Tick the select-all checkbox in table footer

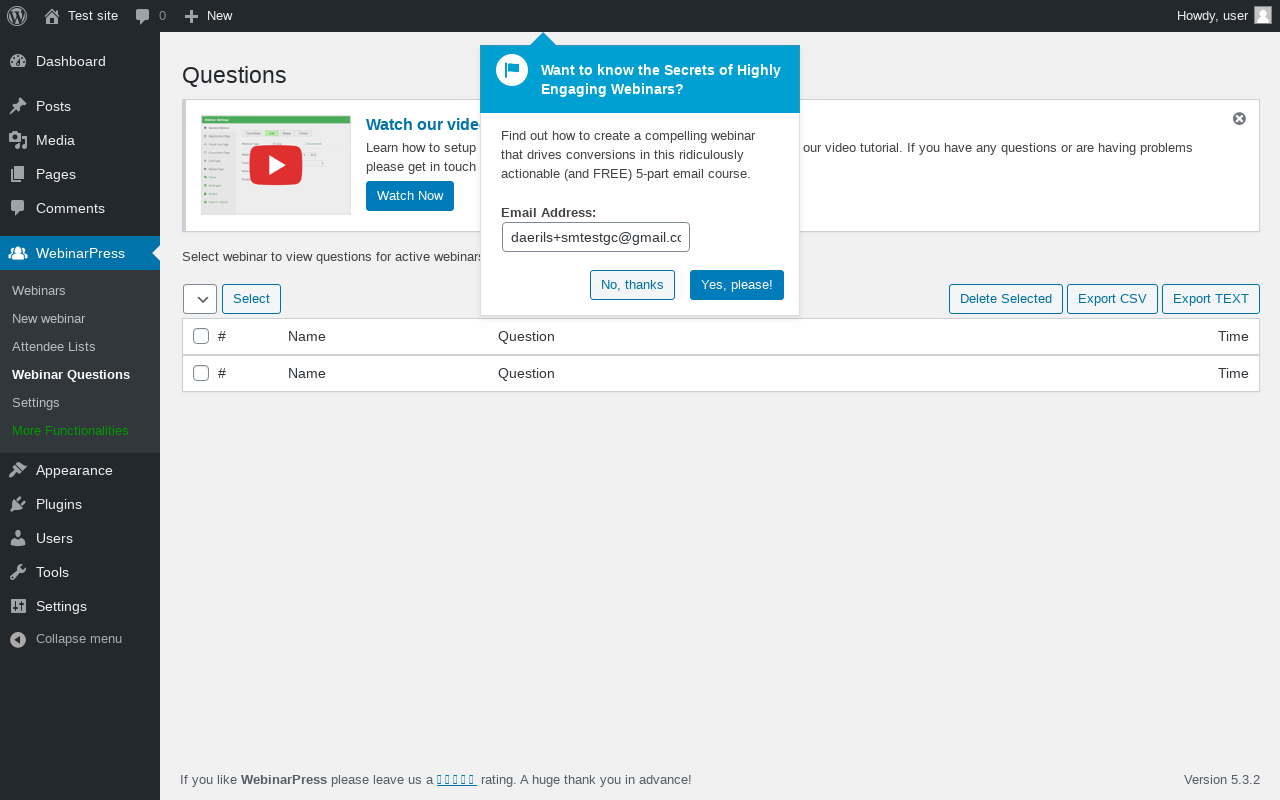pos(201,373)
